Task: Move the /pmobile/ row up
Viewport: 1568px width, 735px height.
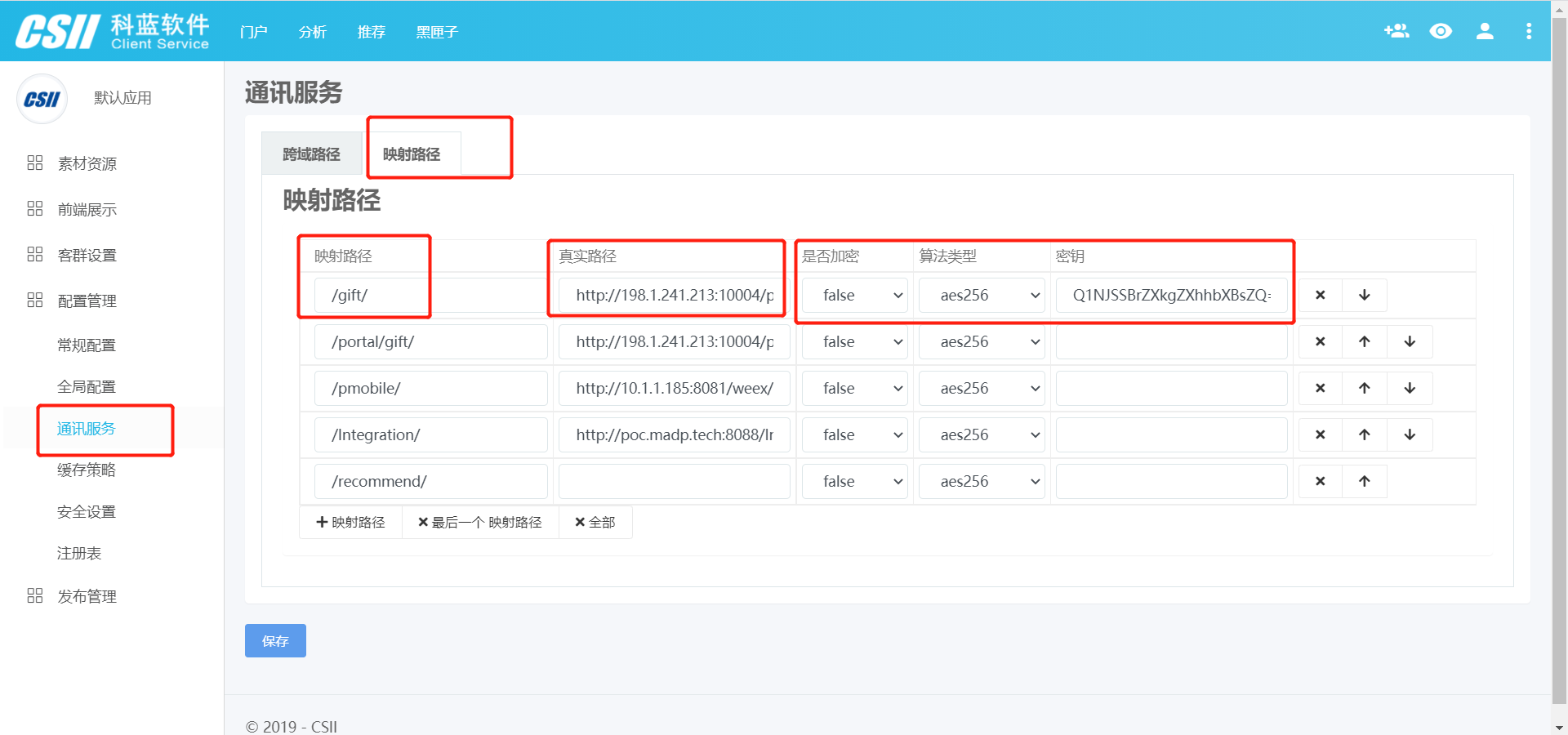Action: point(1365,388)
